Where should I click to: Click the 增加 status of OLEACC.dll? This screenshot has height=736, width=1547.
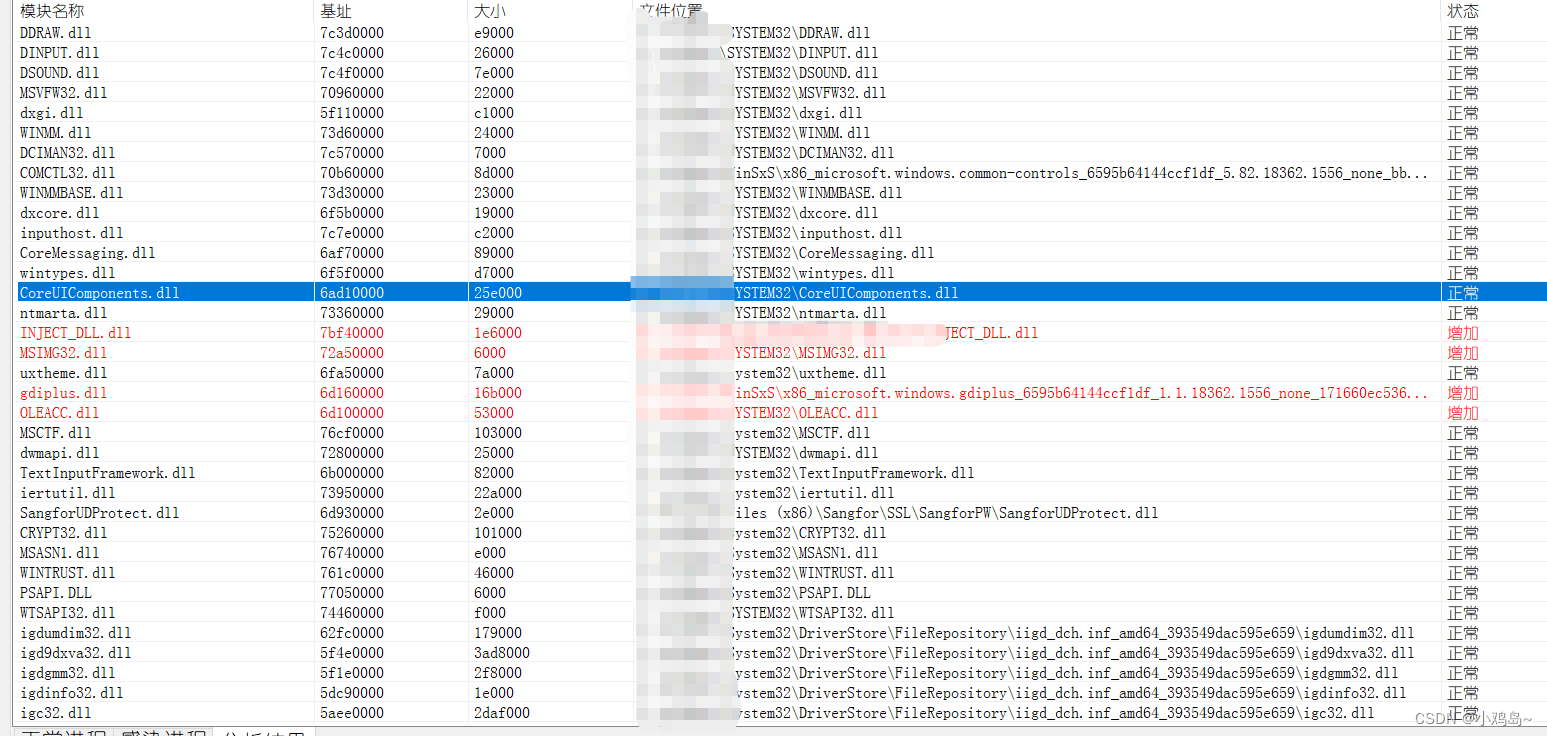1463,412
